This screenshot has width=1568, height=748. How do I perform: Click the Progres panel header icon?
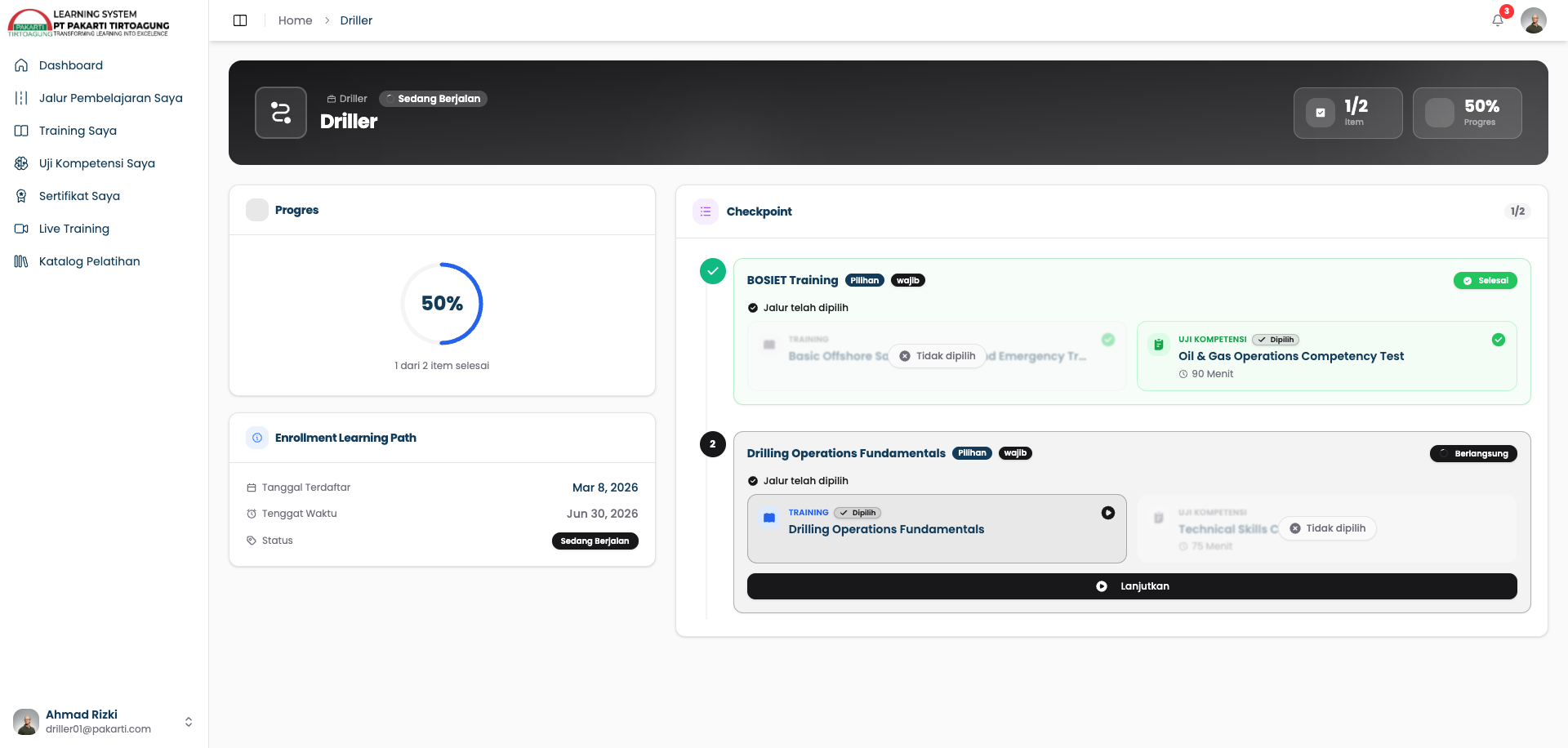(257, 210)
